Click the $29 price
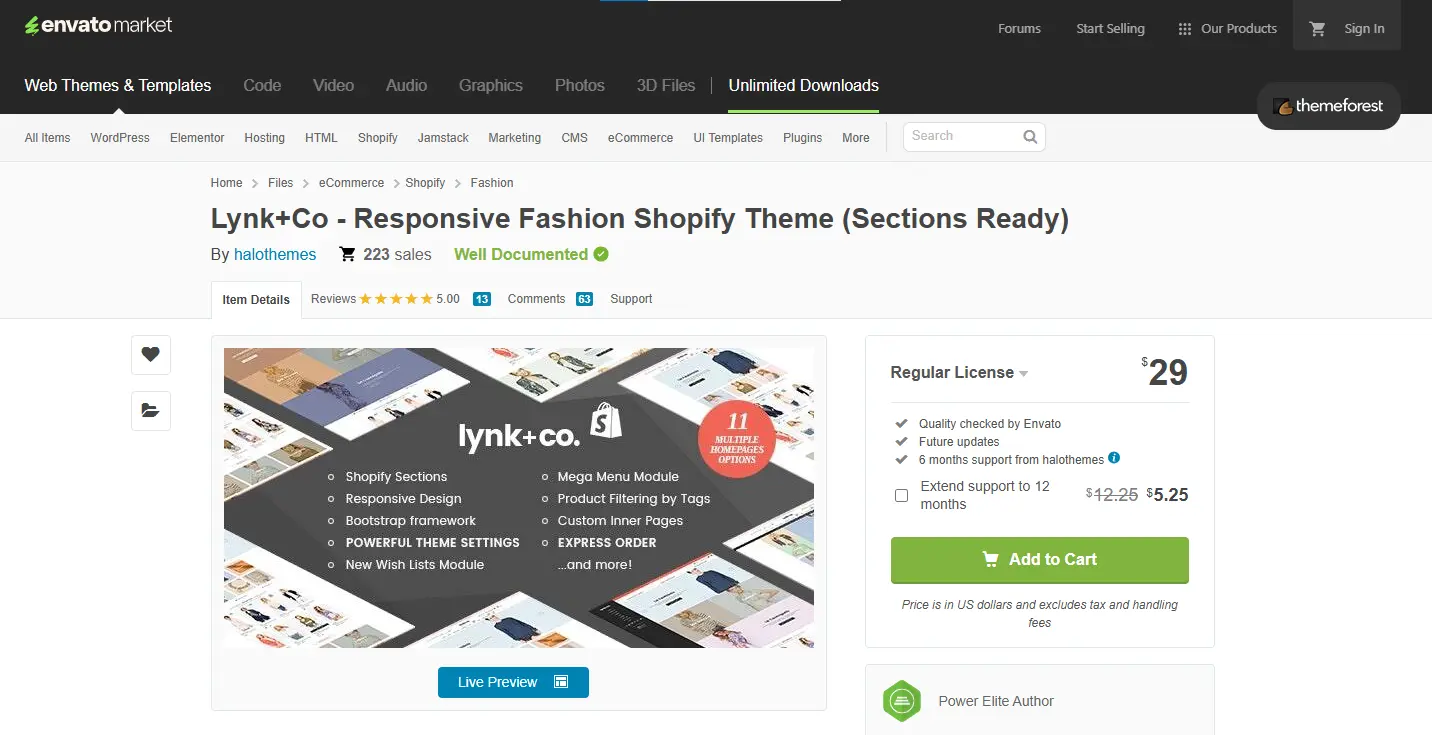This screenshot has height=735, width=1432. click(x=1164, y=372)
